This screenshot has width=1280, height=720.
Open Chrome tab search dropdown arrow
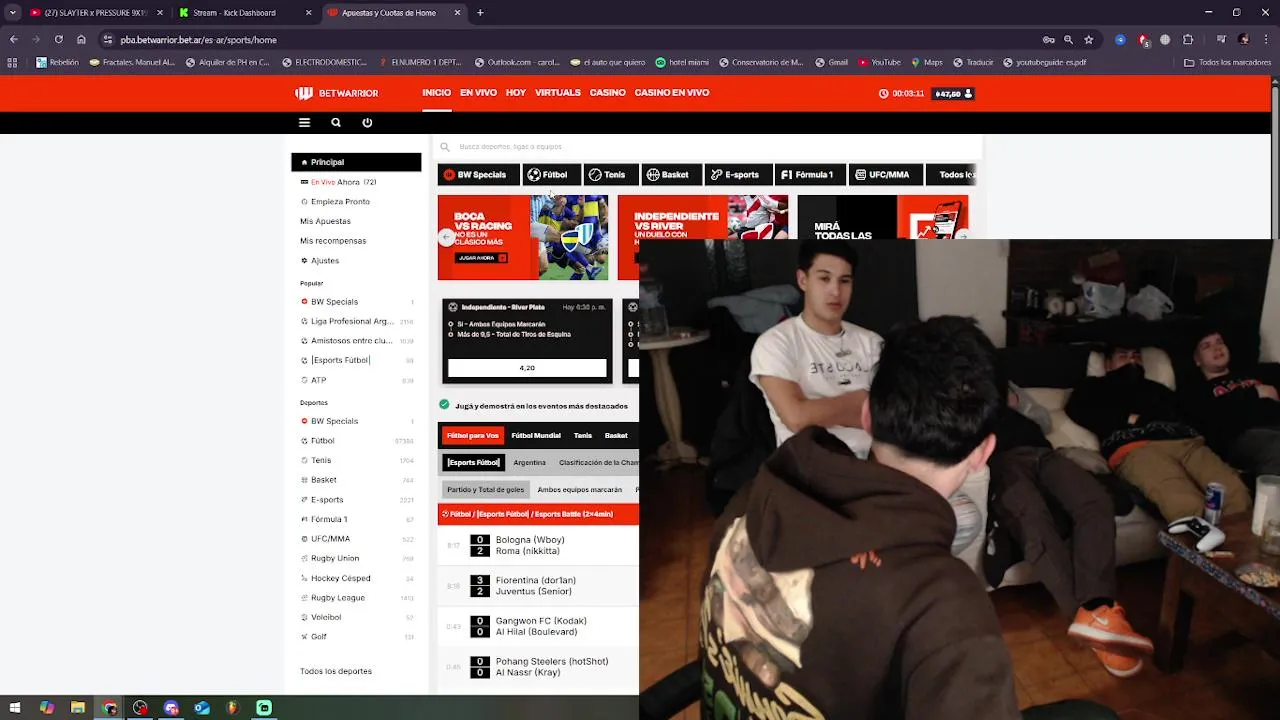[x=13, y=13]
